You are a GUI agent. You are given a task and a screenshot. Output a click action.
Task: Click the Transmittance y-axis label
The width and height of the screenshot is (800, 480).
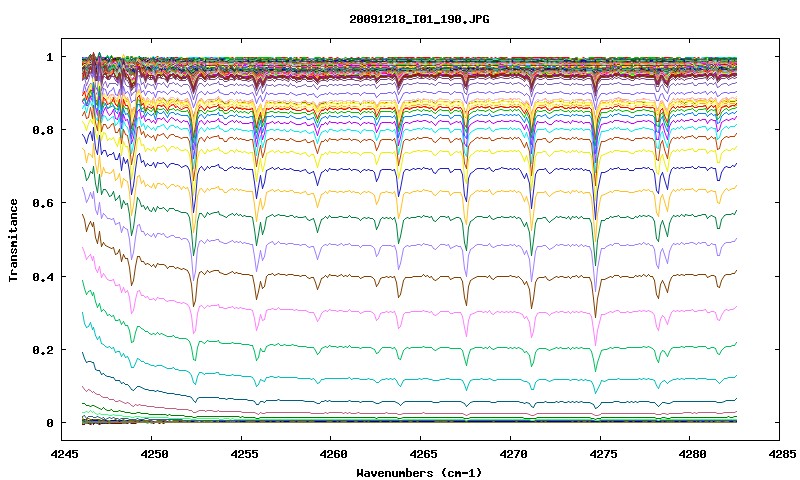pos(13,240)
